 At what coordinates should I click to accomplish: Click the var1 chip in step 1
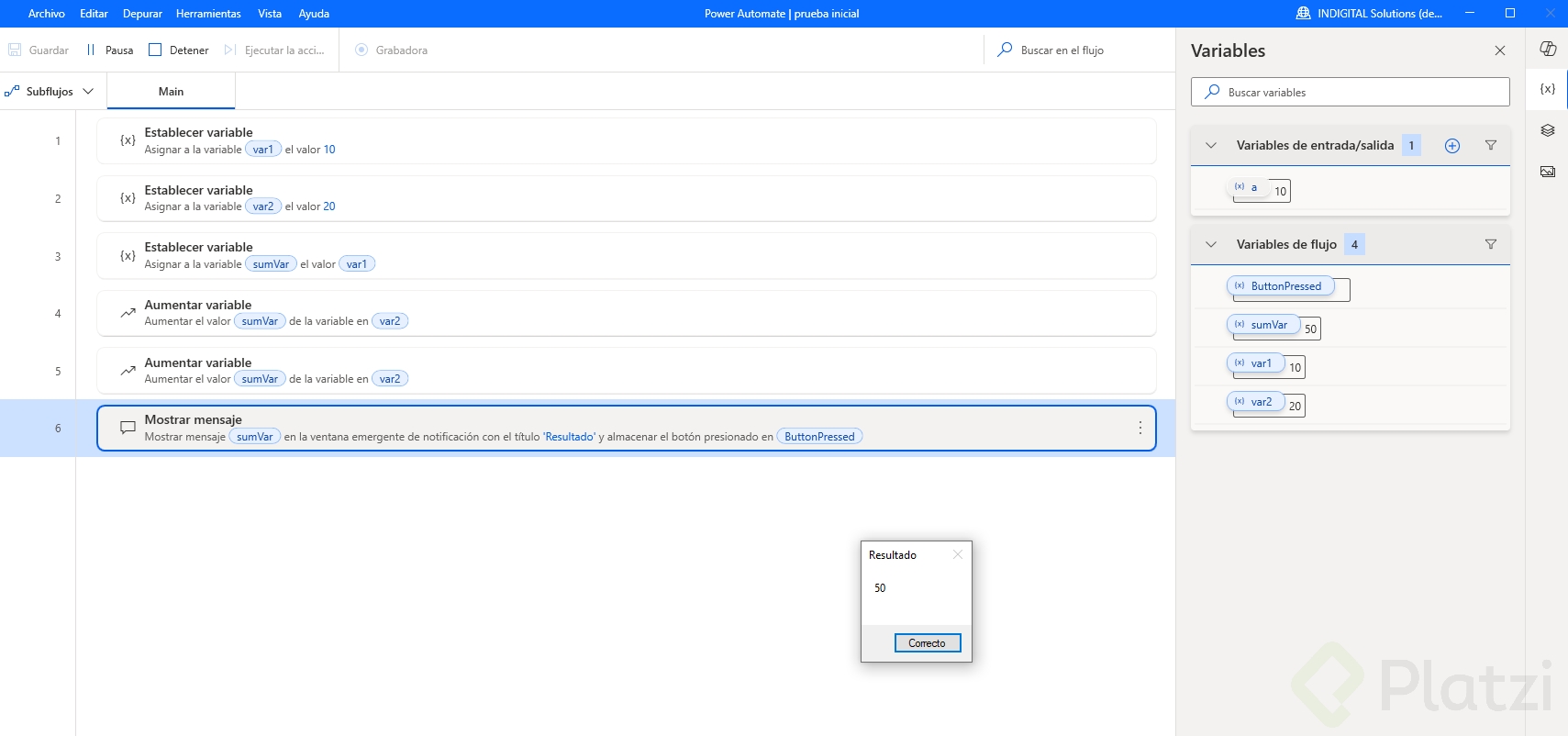(263, 150)
